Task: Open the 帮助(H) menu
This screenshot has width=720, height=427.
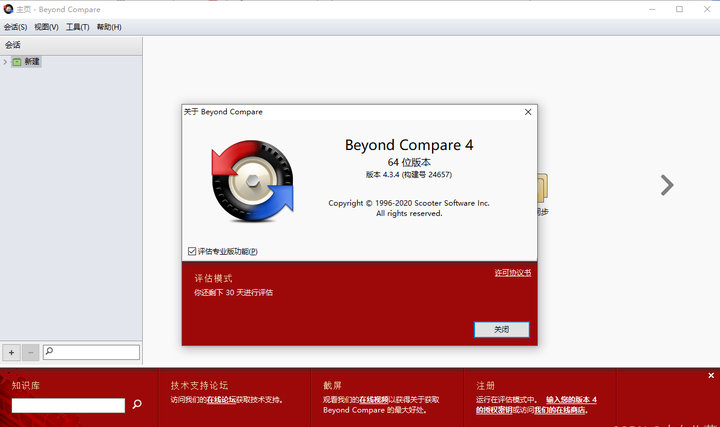Action: tap(109, 27)
